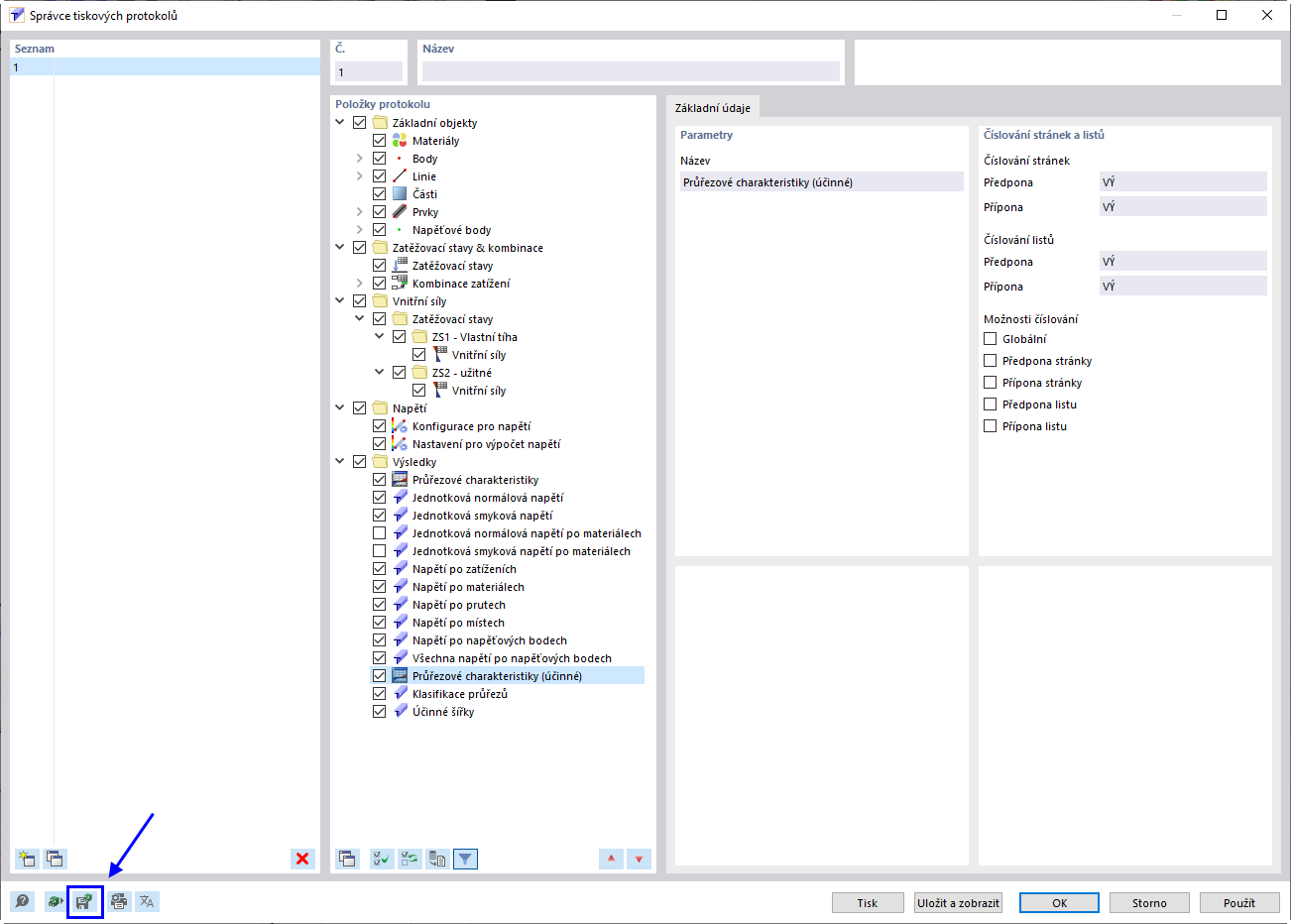This screenshot has width=1291, height=924.
Task: Enable the Přípona stránky checkbox
Action: [990, 383]
